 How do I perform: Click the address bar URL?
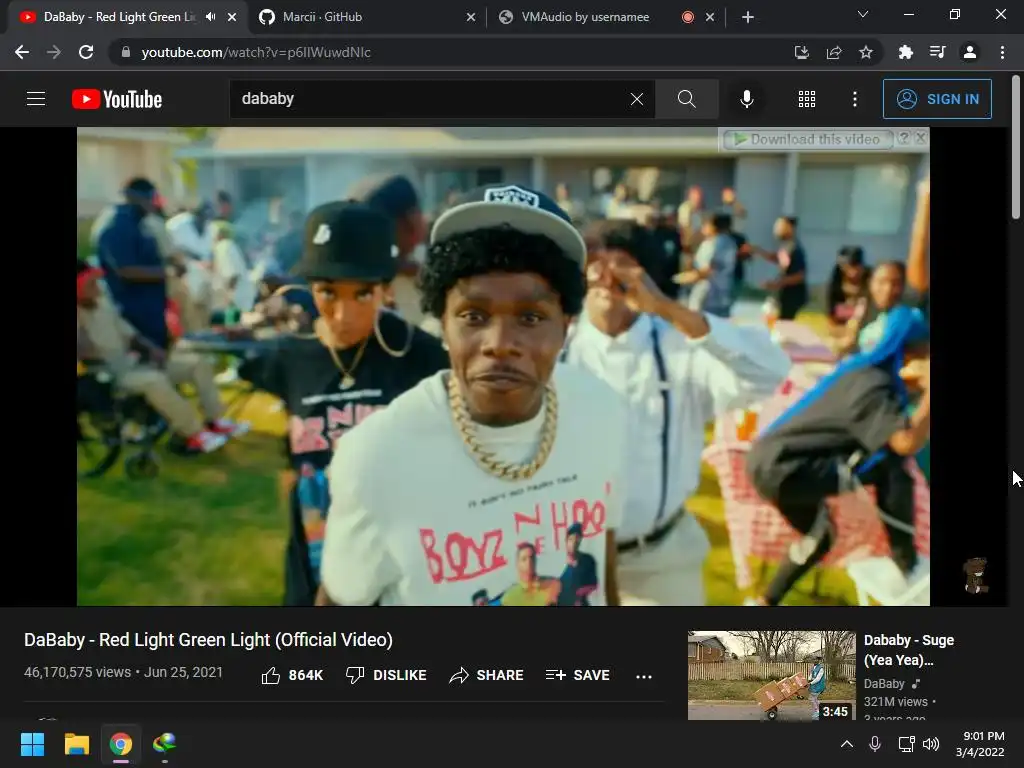point(256,52)
